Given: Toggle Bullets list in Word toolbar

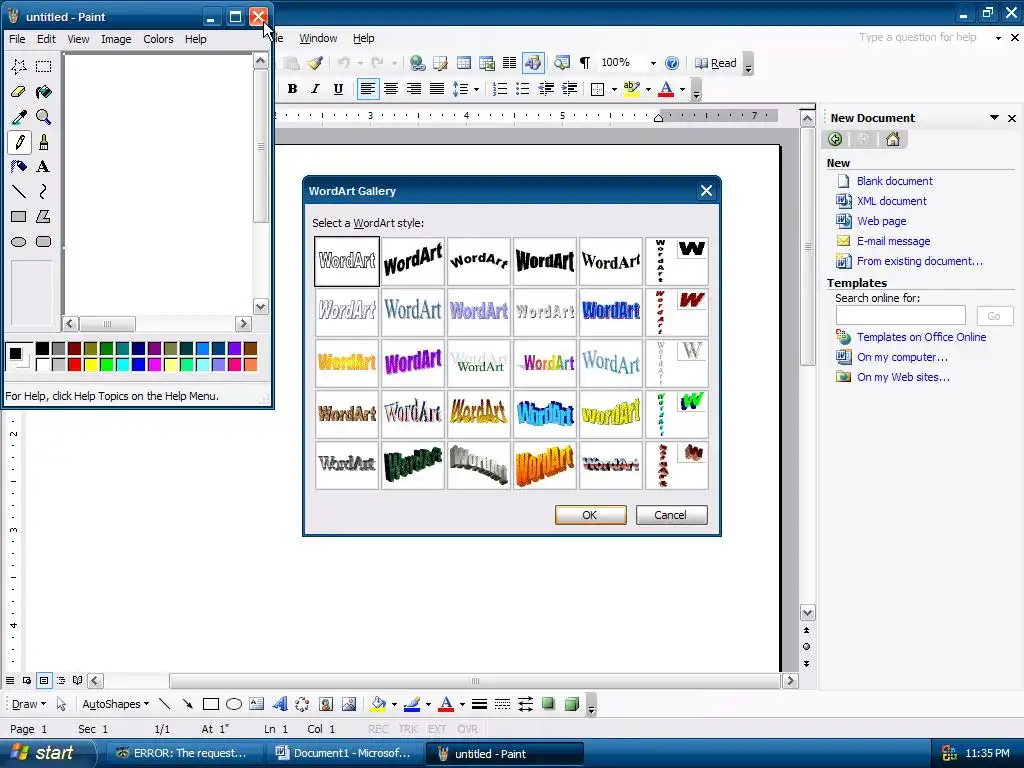Looking at the screenshot, I should point(522,89).
